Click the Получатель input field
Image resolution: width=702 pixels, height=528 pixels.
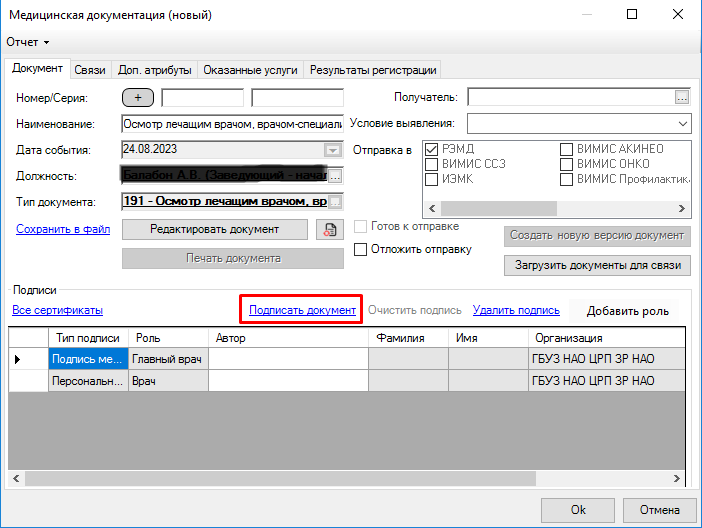click(571, 97)
